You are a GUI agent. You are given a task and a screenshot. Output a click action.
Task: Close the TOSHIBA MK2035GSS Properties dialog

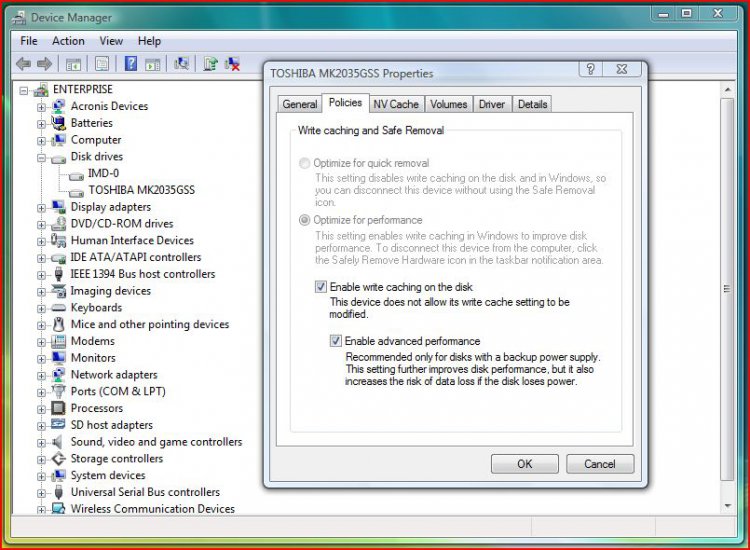[x=622, y=69]
